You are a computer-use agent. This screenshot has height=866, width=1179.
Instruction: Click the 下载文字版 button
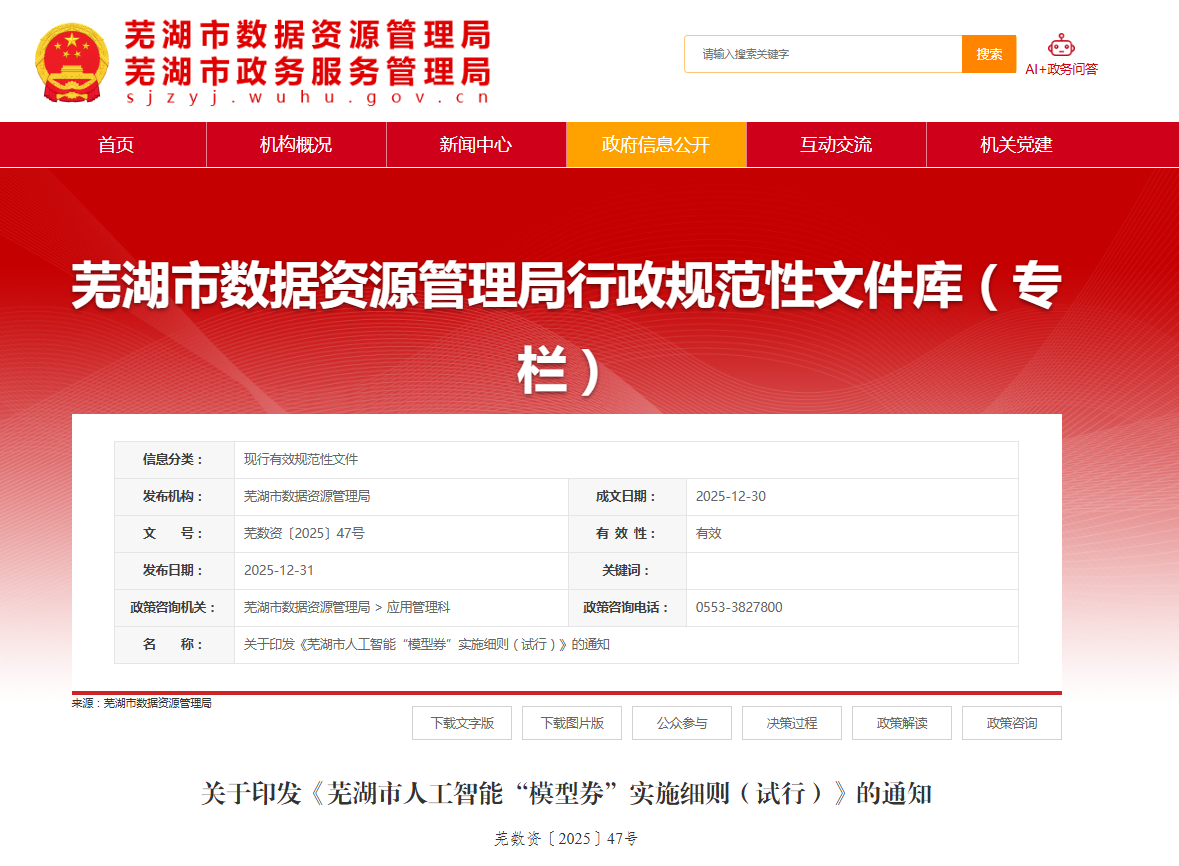coord(462,723)
